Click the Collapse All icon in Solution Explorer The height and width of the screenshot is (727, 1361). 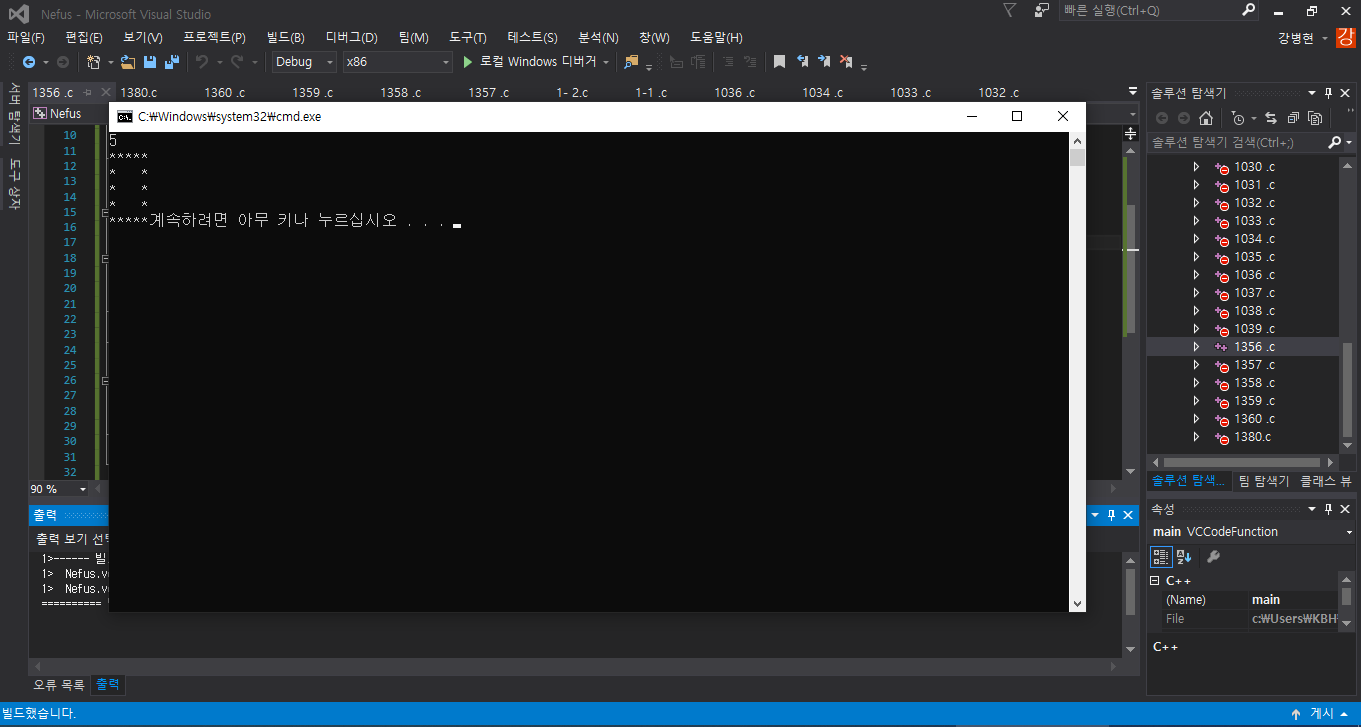coord(1293,118)
